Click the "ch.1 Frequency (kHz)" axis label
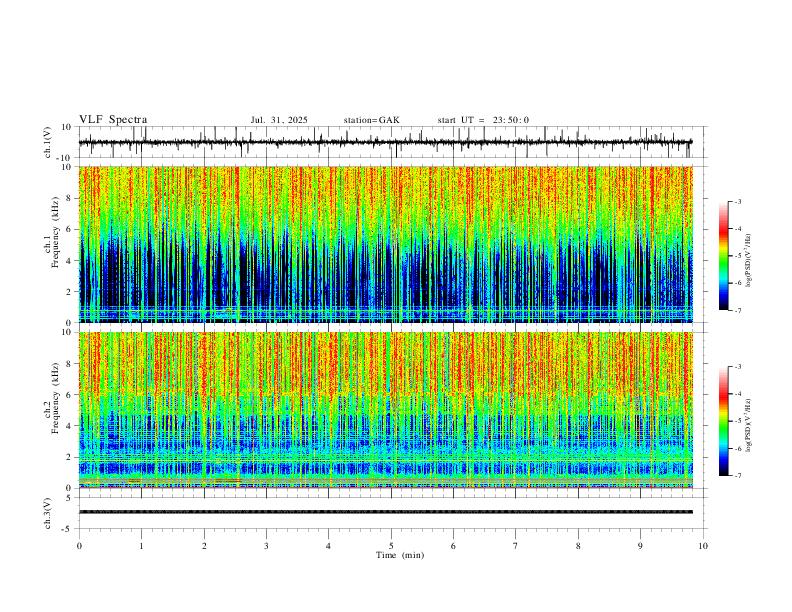The image size is (792, 612). click(52, 231)
